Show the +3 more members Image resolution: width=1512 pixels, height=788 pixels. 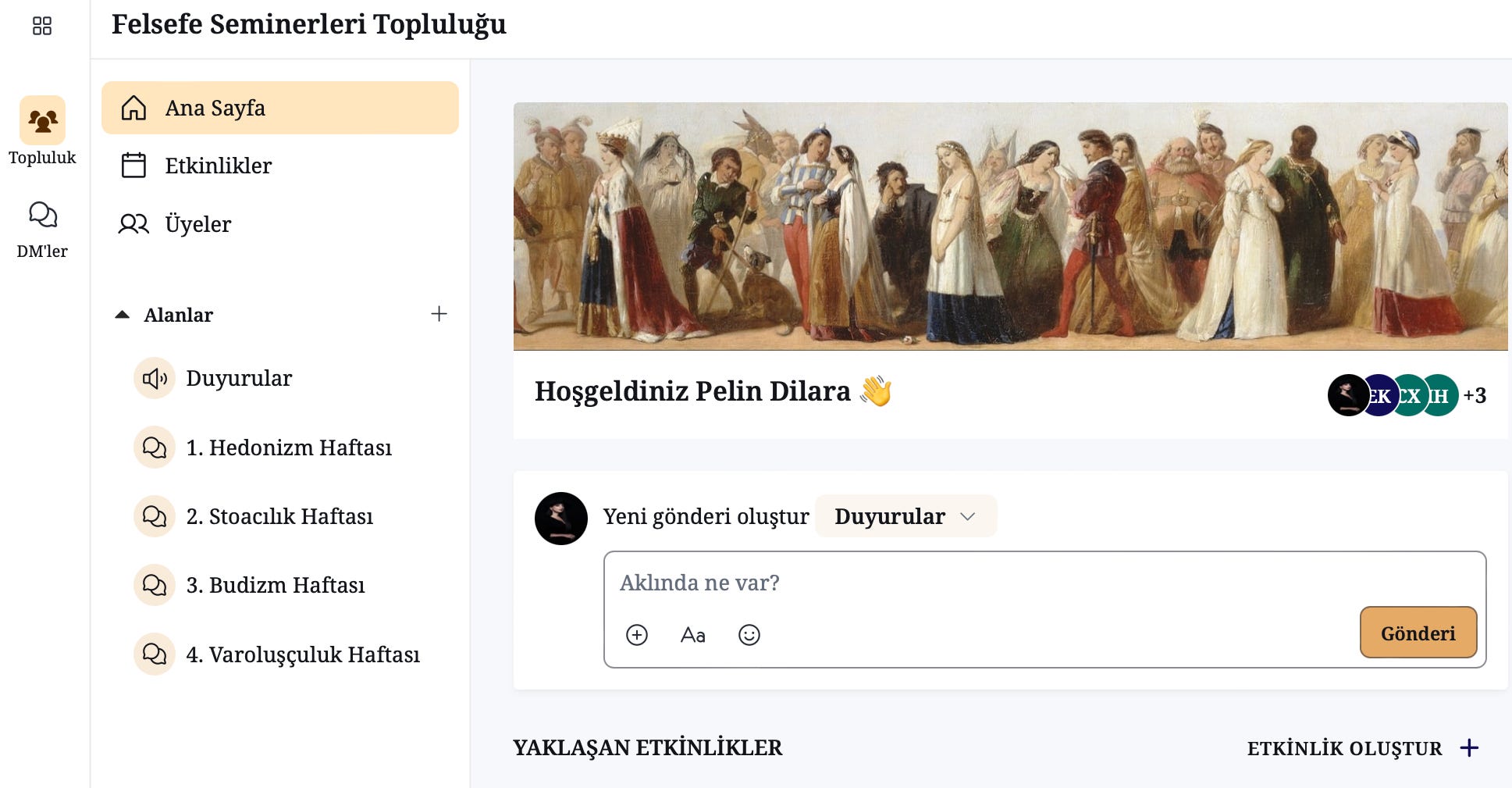coord(1475,395)
